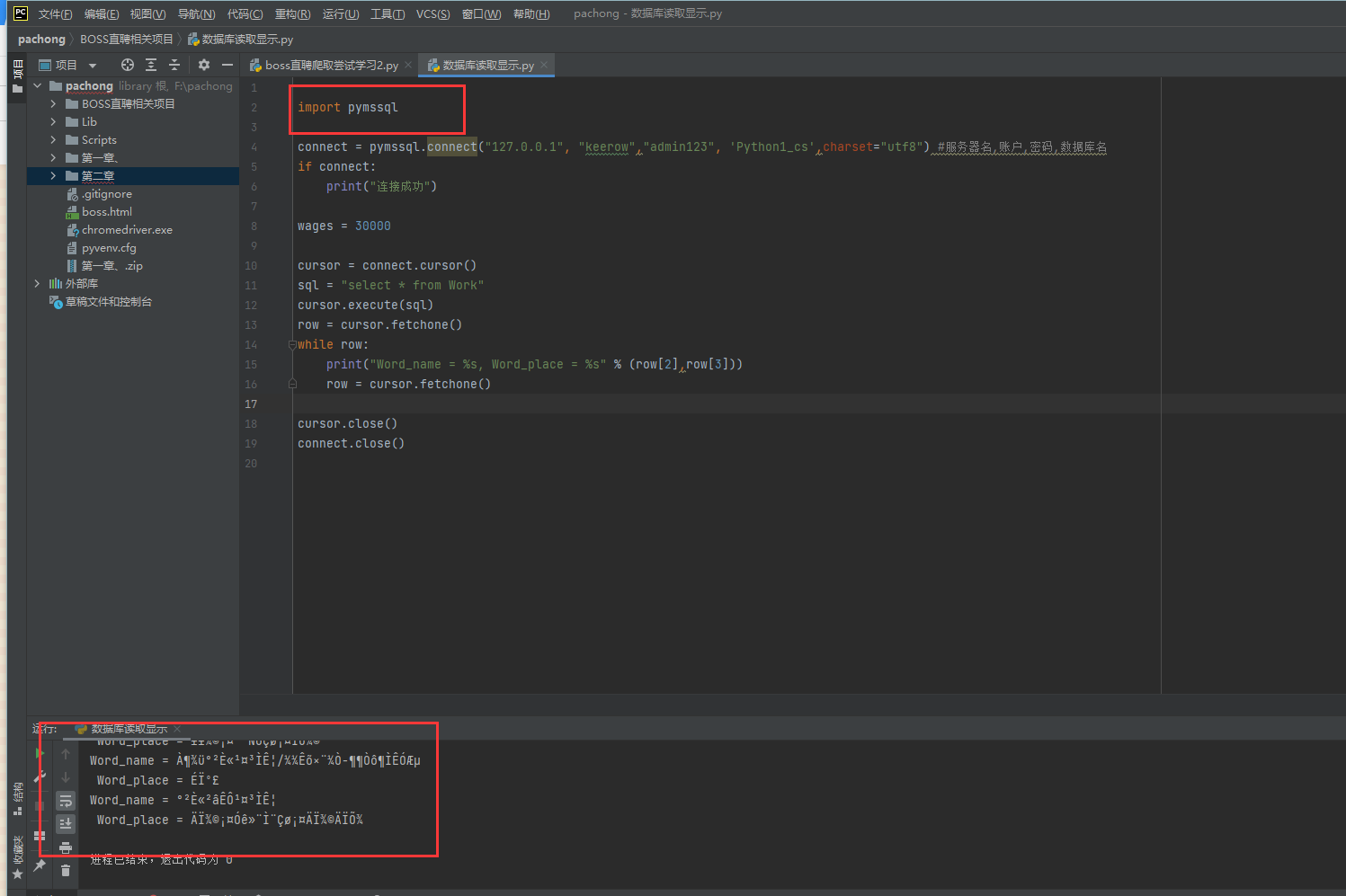Switch to boss直聘爬取尝试学习2.py tab
Screen dimensions: 1346x896
(331, 66)
